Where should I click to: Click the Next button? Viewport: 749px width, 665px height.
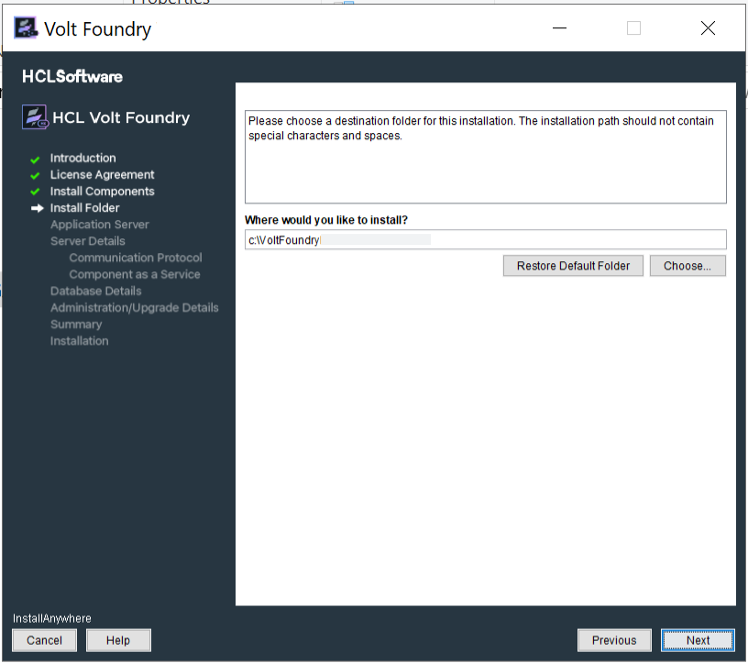pyautogui.click(x=697, y=640)
